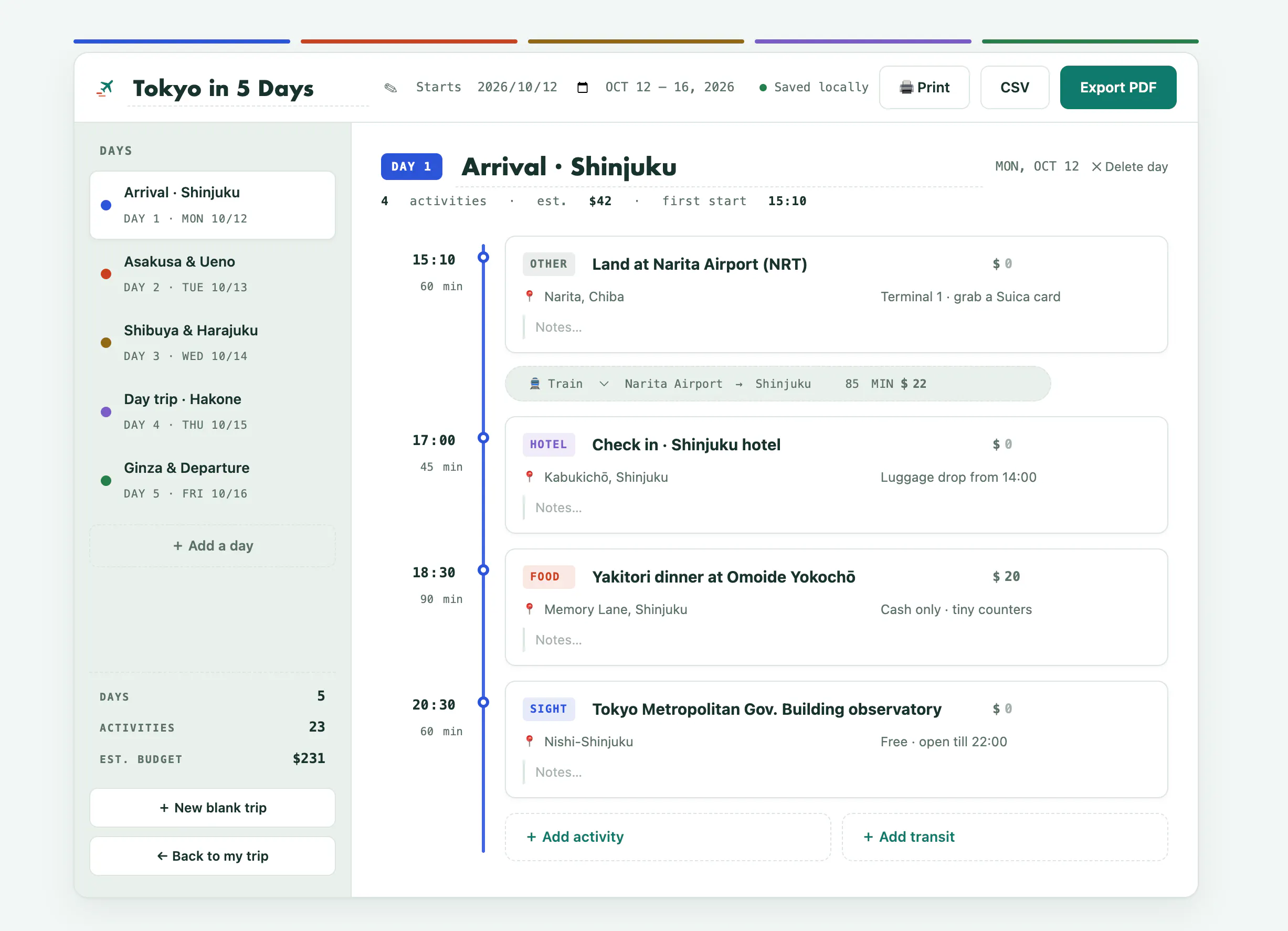
Task: Click the red color bar at top
Action: tap(409, 41)
